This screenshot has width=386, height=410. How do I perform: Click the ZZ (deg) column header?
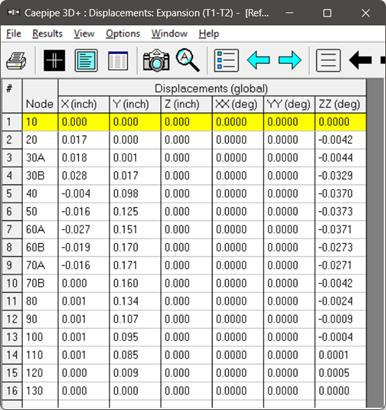(340, 104)
